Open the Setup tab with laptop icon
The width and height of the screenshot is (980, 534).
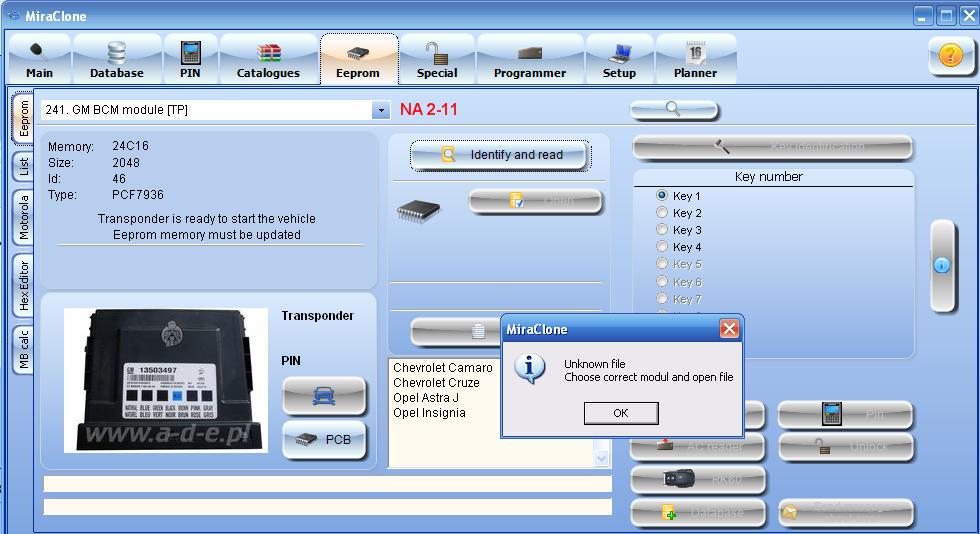tap(619, 61)
